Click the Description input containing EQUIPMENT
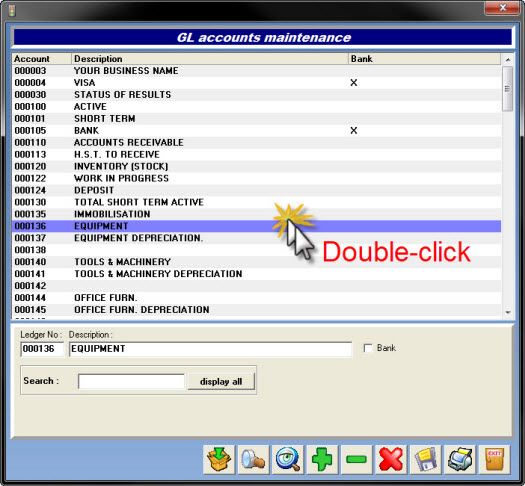 click(210, 349)
